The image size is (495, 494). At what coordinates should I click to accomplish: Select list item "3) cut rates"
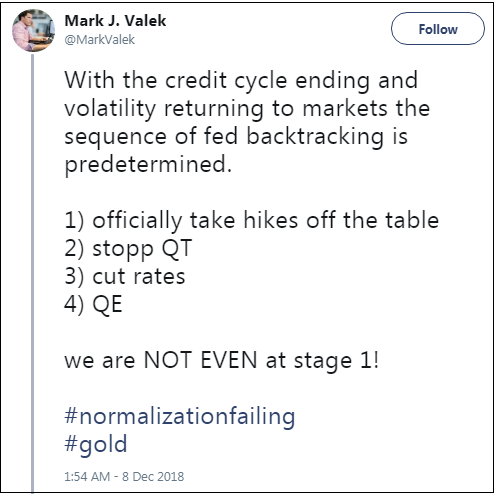125,277
